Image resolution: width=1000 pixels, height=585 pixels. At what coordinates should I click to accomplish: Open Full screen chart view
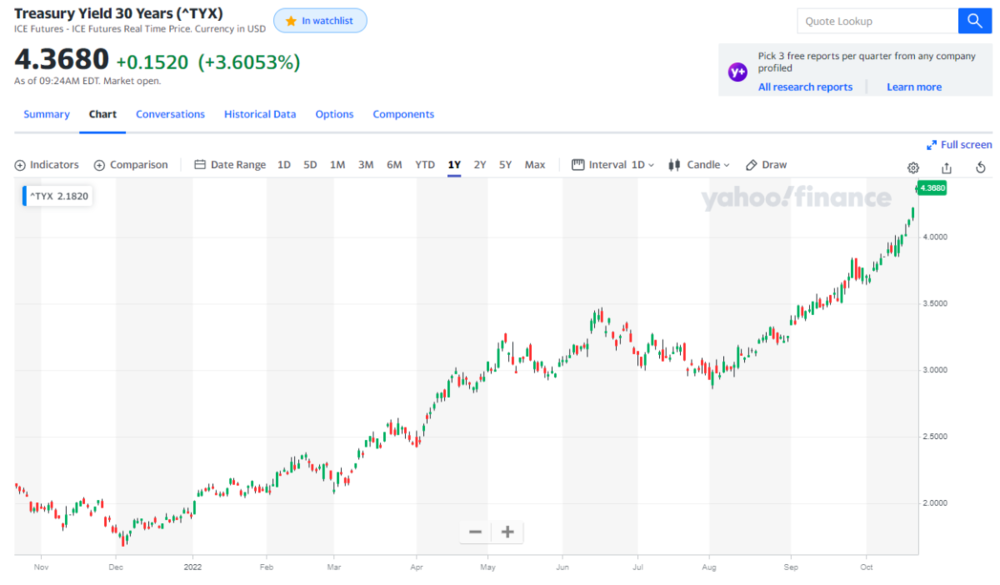click(959, 145)
